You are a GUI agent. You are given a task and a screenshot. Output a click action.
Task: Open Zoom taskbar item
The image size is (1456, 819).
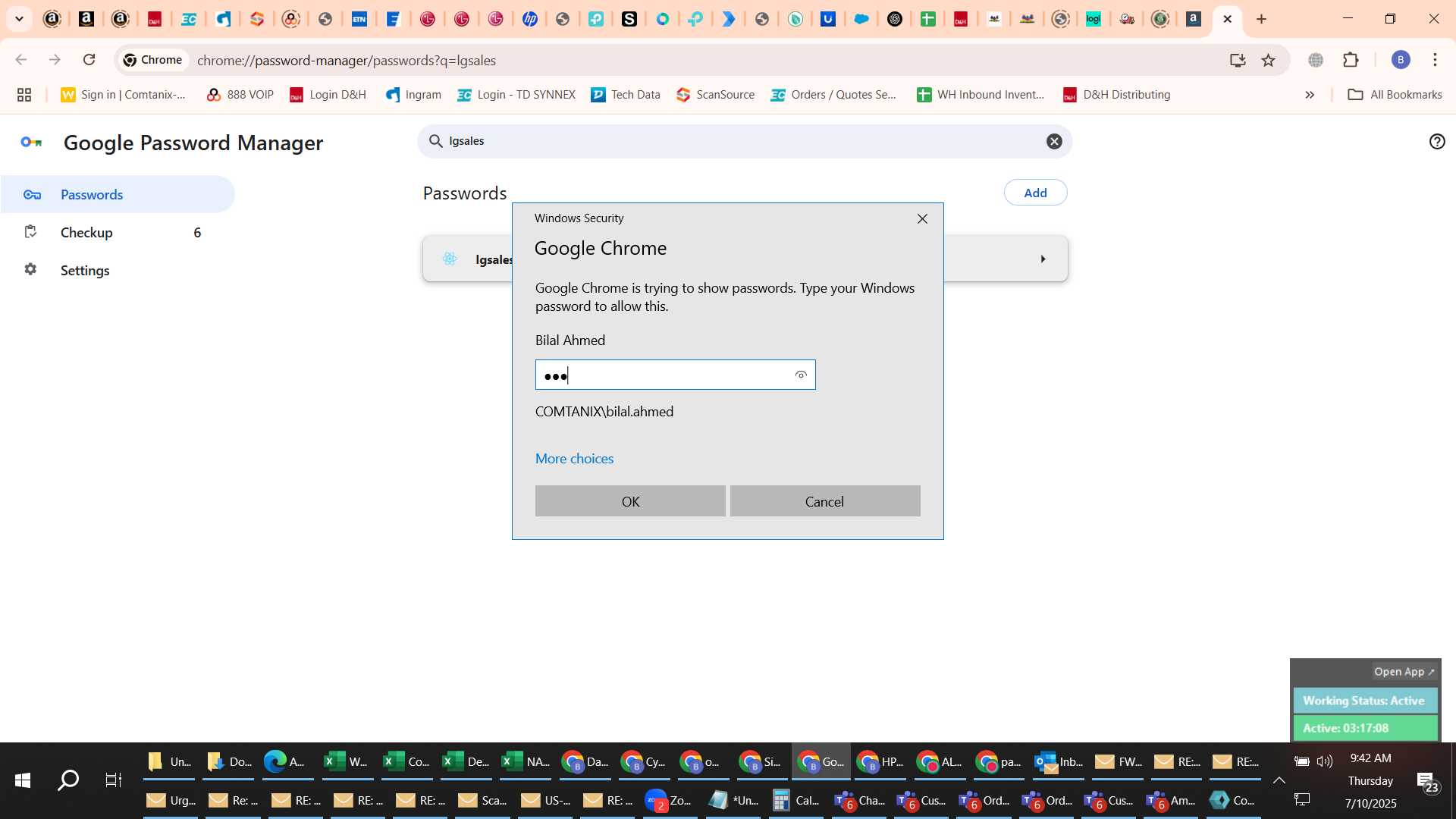[668, 800]
